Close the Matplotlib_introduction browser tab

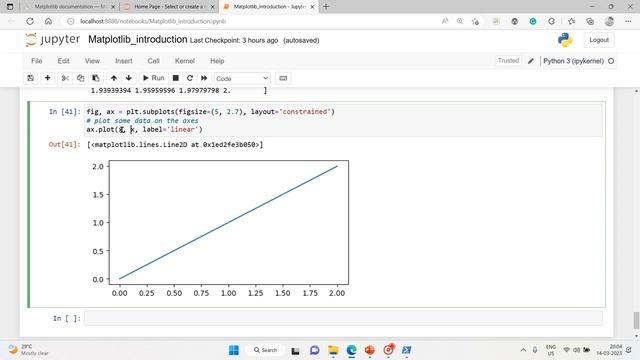312,7
